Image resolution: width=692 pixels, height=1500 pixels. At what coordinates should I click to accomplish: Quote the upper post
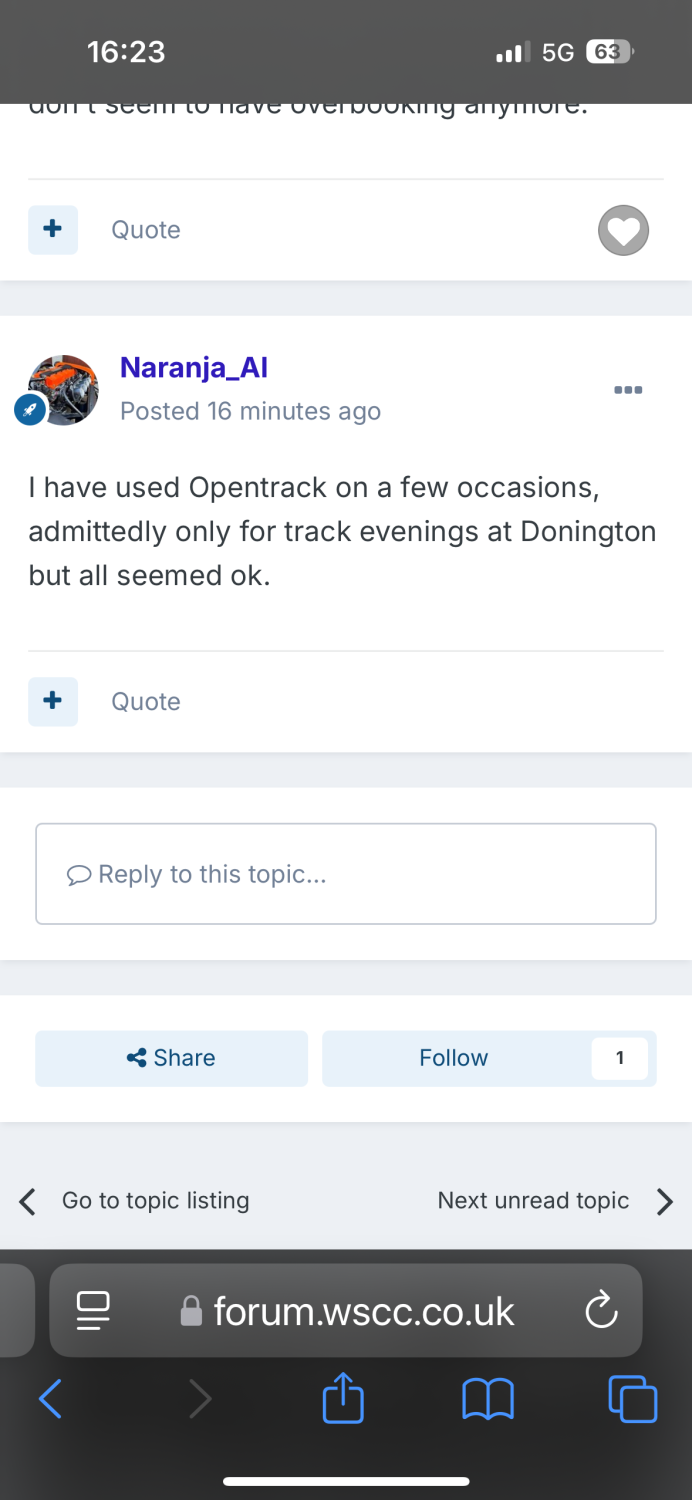tap(146, 230)
